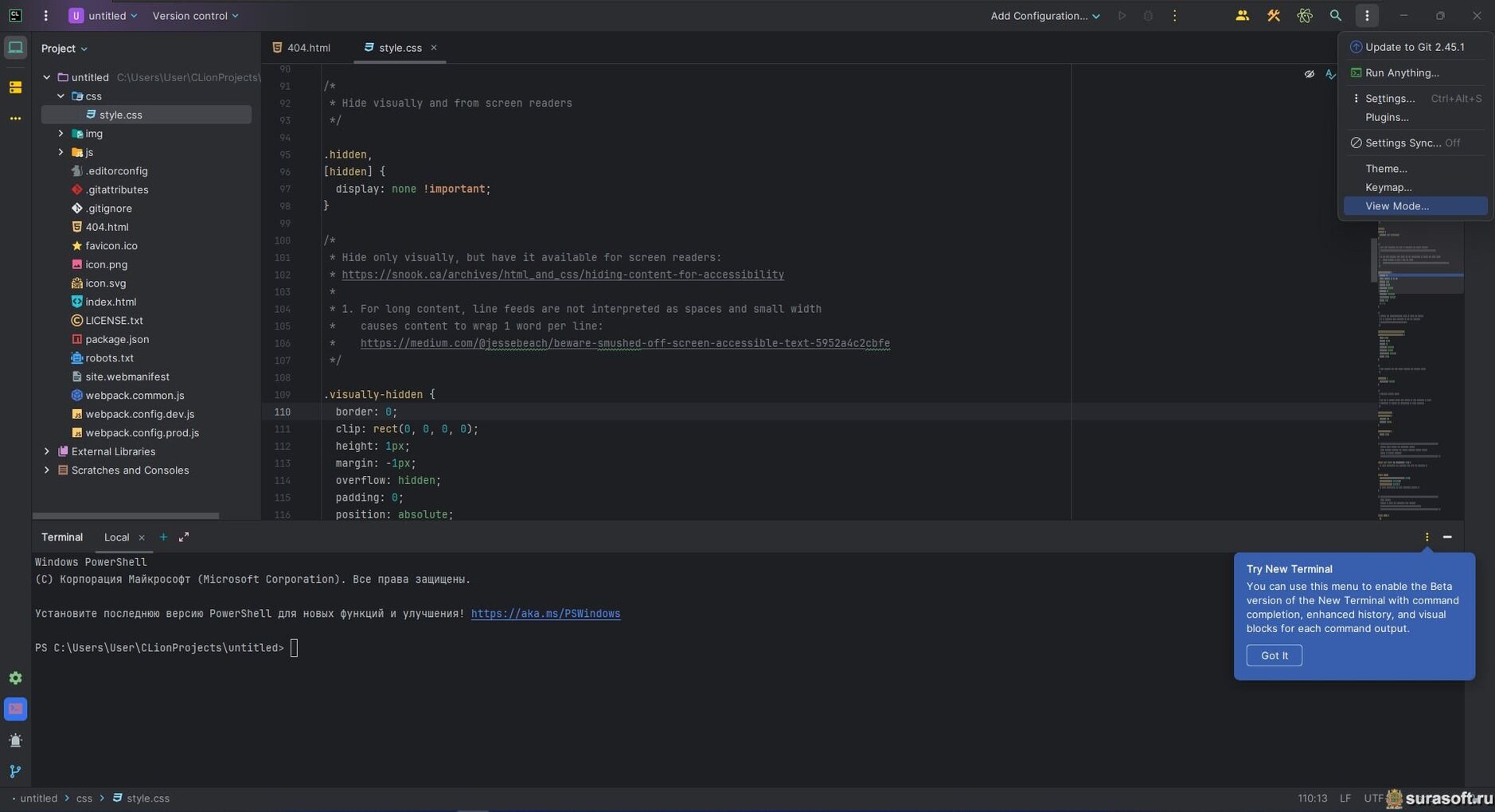
Task: Click the Git branch icon in left sidebar
Action: point(15,771)
